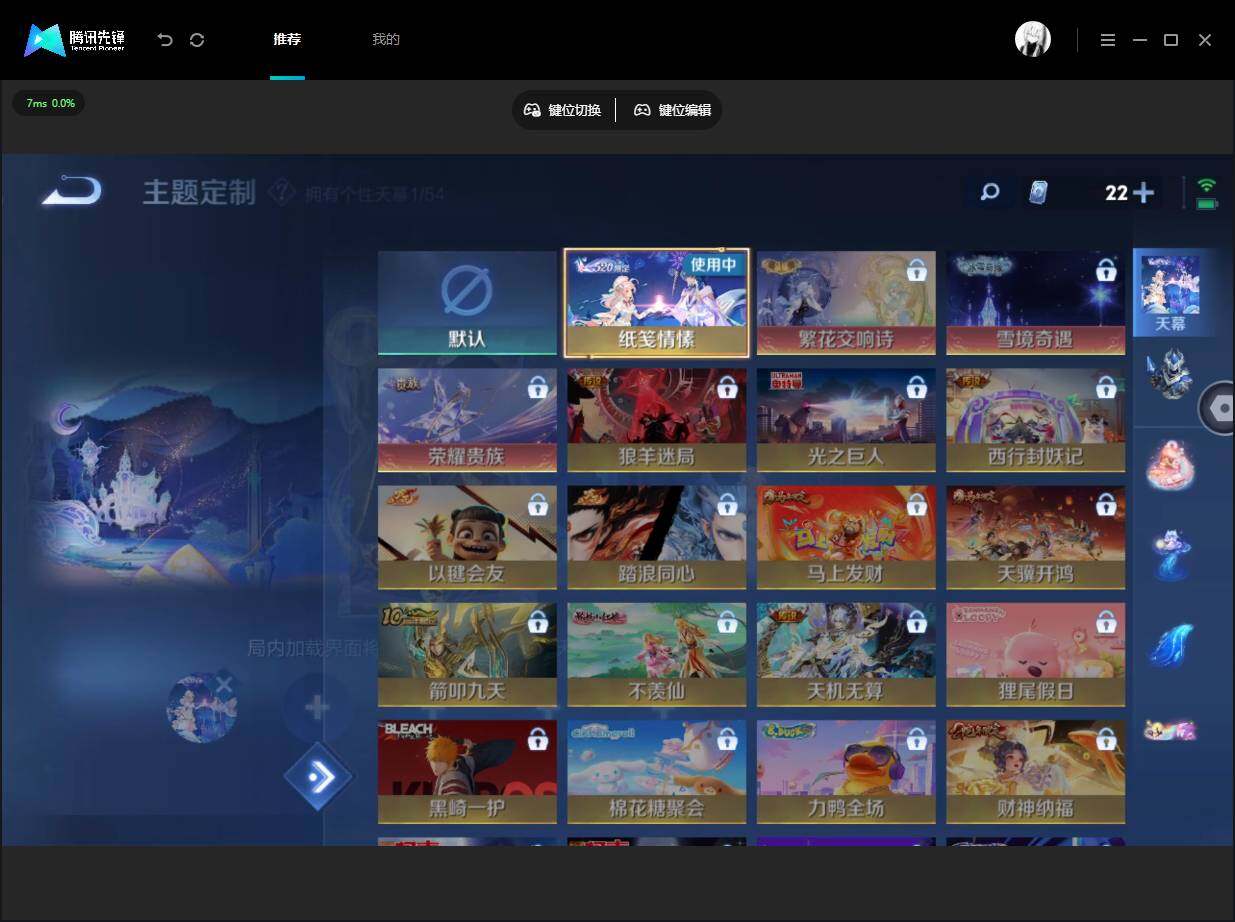This screenshot has width=1235, height=922.
Task: Select the 以毬会友 theme card
Action: (x=467, y=537)
